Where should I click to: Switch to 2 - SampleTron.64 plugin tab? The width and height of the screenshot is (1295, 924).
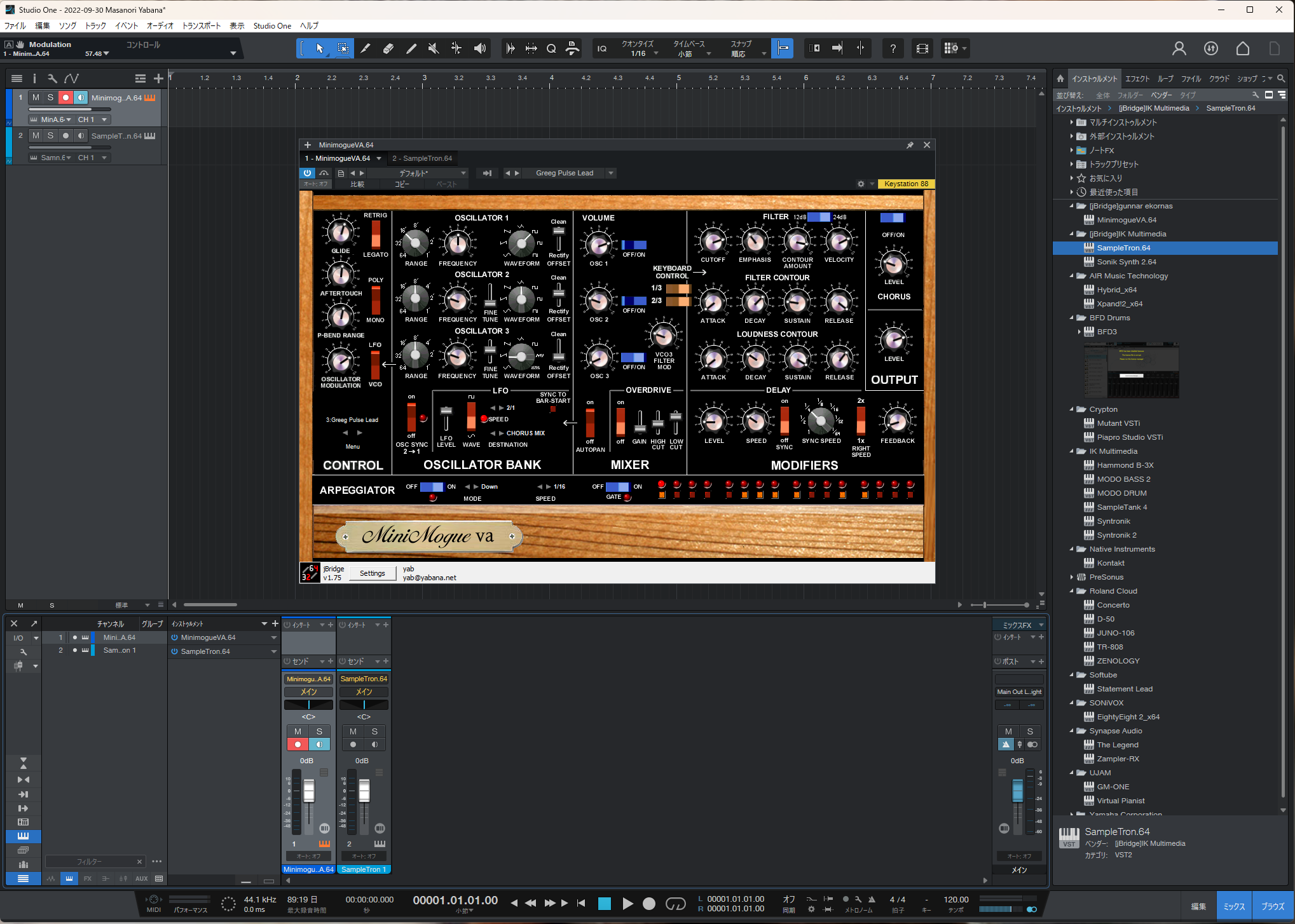(422, 158)
